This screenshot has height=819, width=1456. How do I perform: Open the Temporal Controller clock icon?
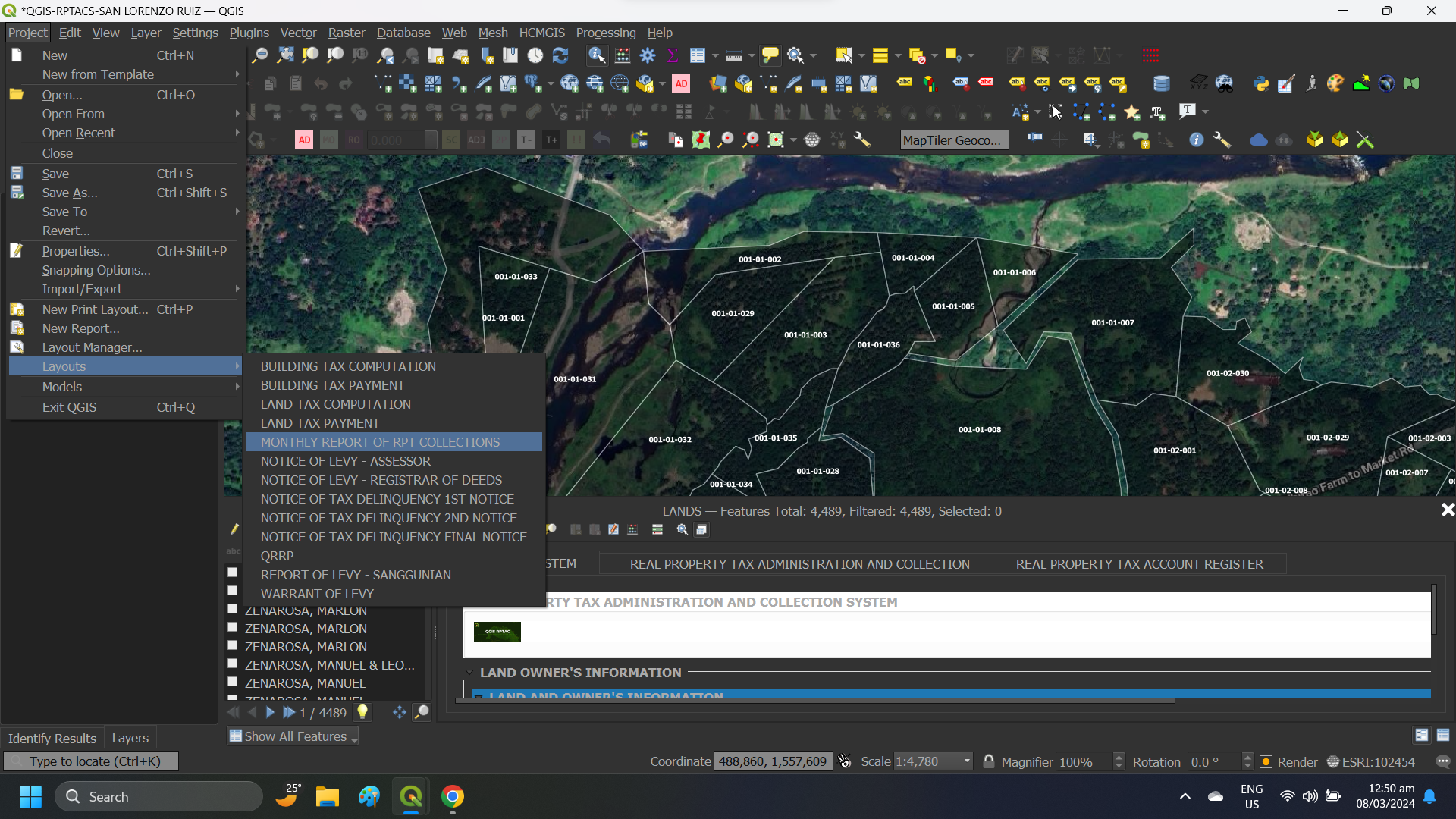535,55
